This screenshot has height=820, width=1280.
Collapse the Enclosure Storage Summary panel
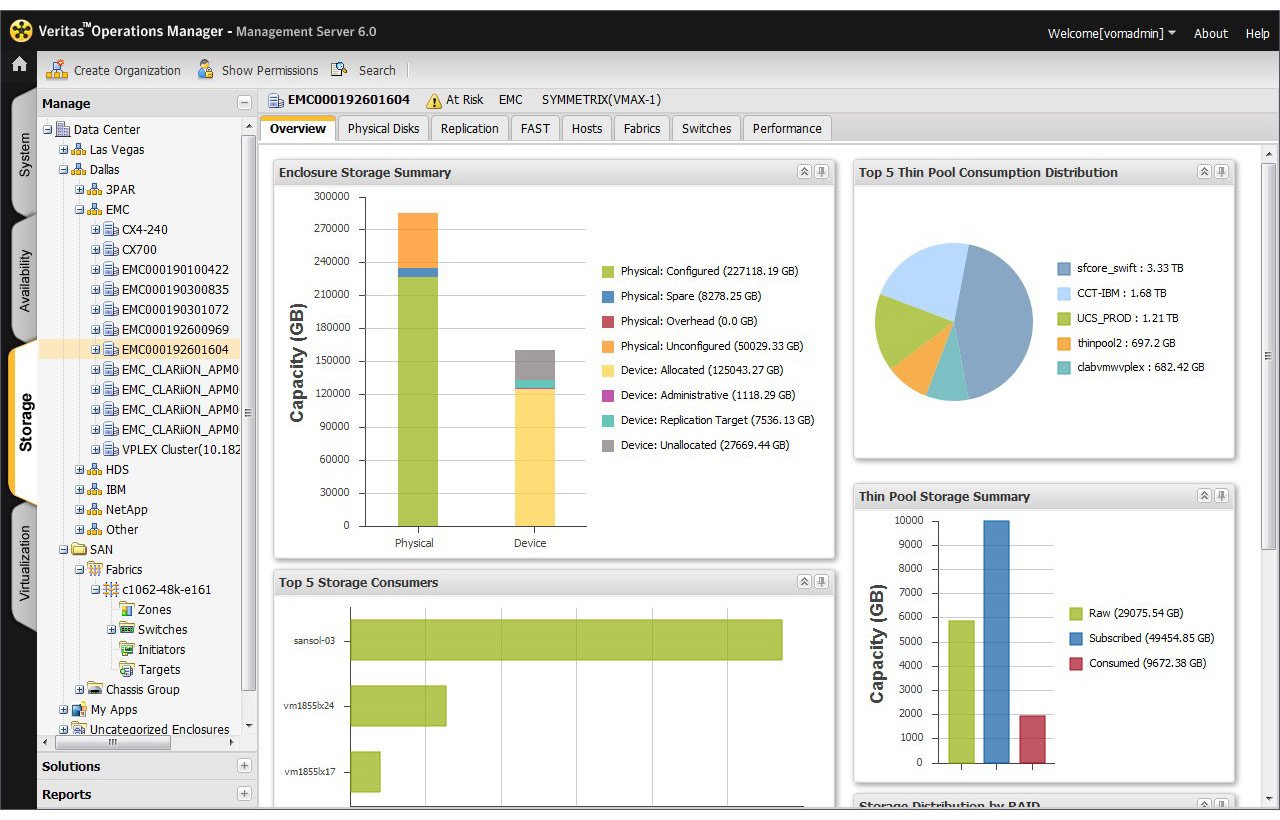[804, 172]
